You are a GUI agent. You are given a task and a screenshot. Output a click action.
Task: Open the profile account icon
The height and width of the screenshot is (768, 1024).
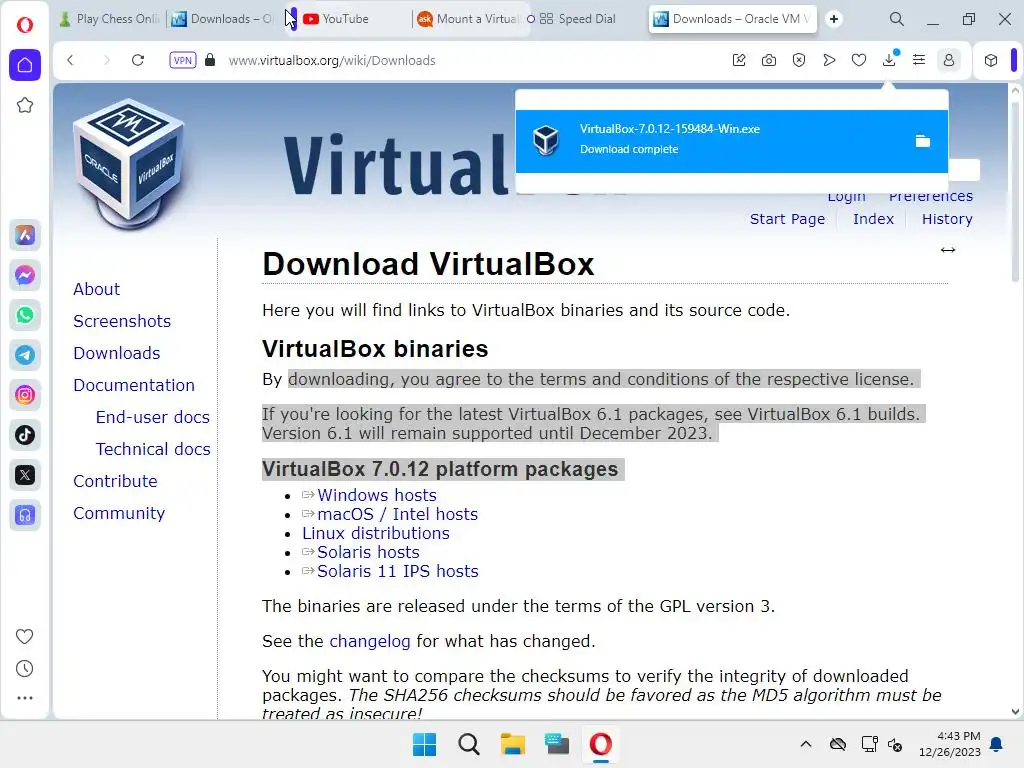click(x=949, y=60)
